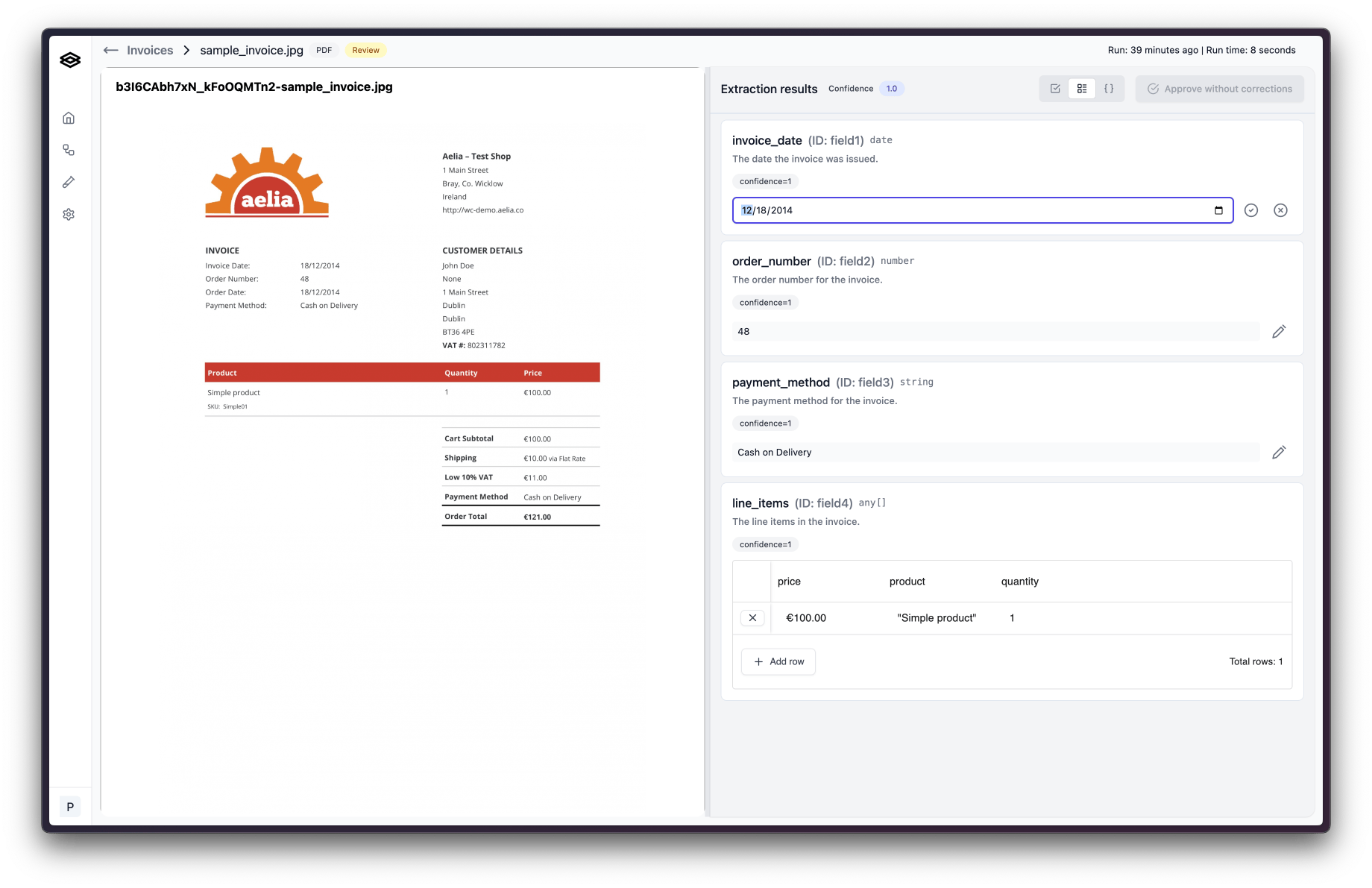
Task: Add a row to line items
Action: 778,661
